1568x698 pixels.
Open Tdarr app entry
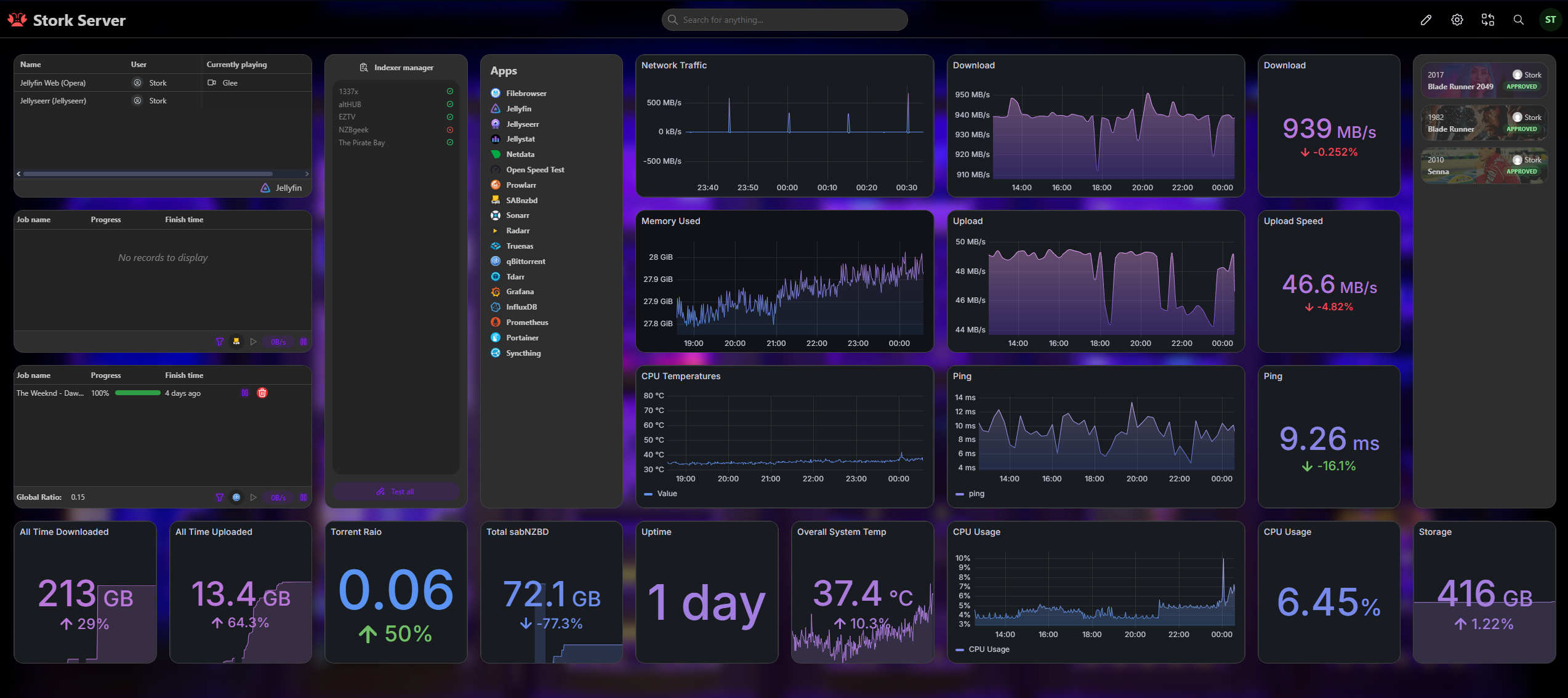508,277
